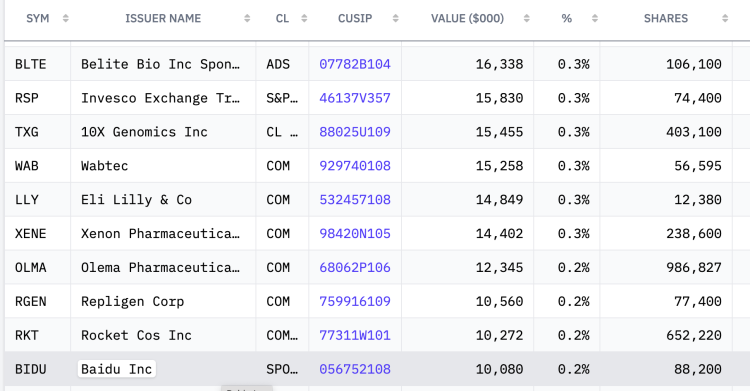Sort by CUSIP column arrows
This screenshot has height=391, width=750.
click(396, 19)
